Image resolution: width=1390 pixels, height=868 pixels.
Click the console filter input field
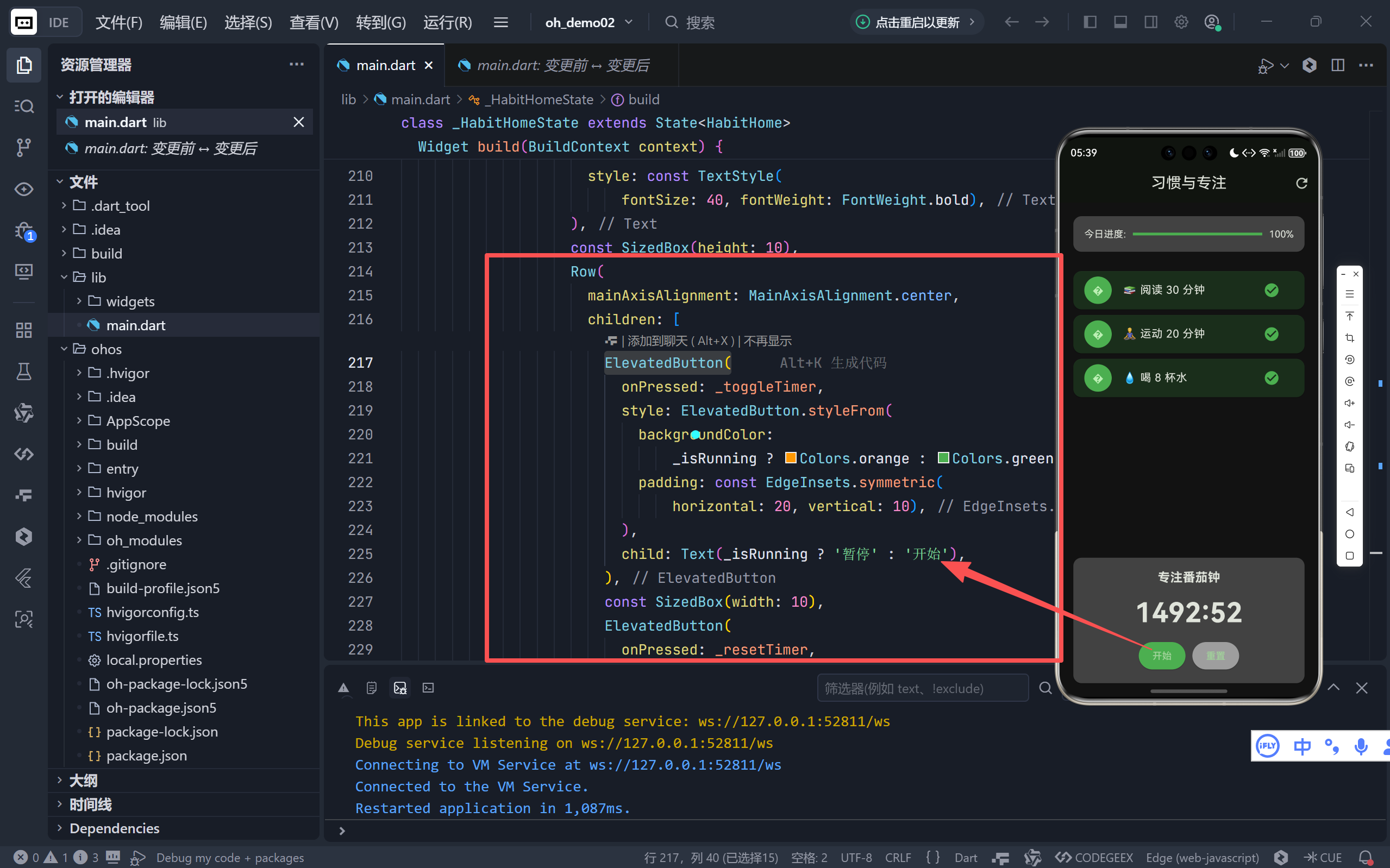(922, 688)
